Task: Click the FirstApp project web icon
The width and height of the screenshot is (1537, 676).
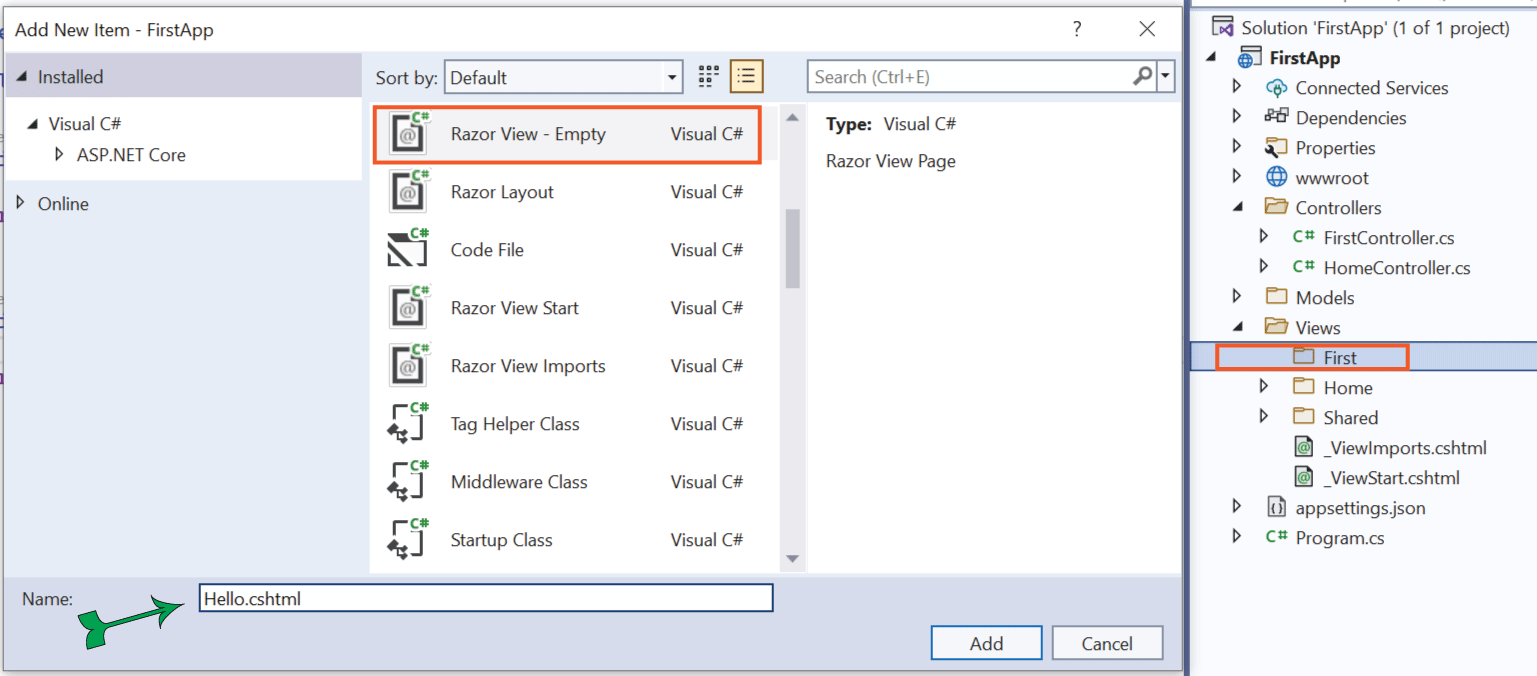Action: pyautogui.click(x=1250, y=58)
